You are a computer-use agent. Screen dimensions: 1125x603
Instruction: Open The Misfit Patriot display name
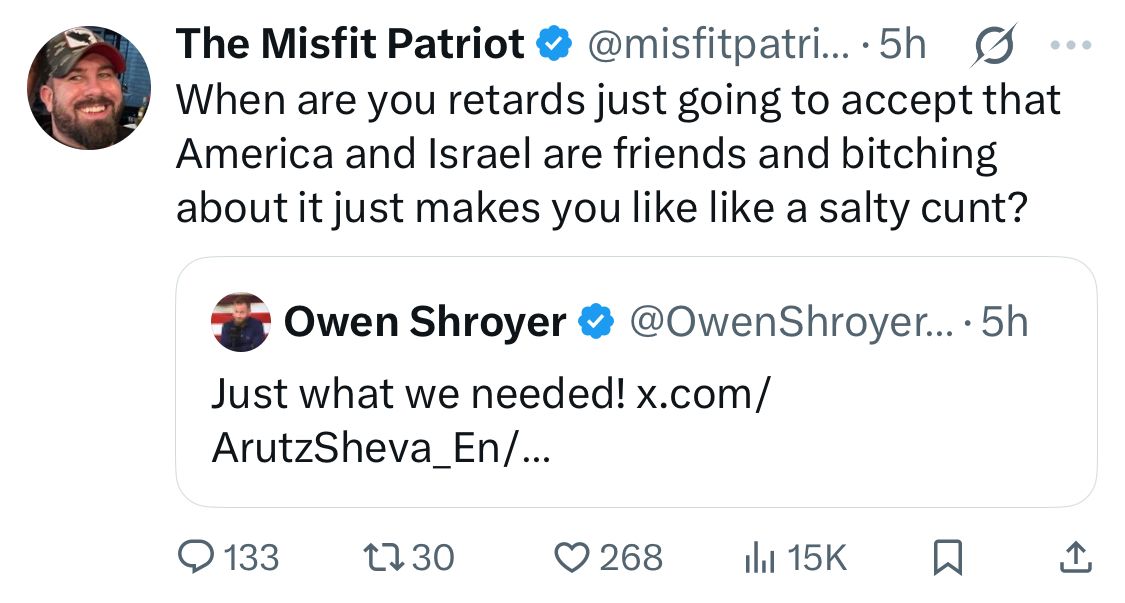pos(350,45)
